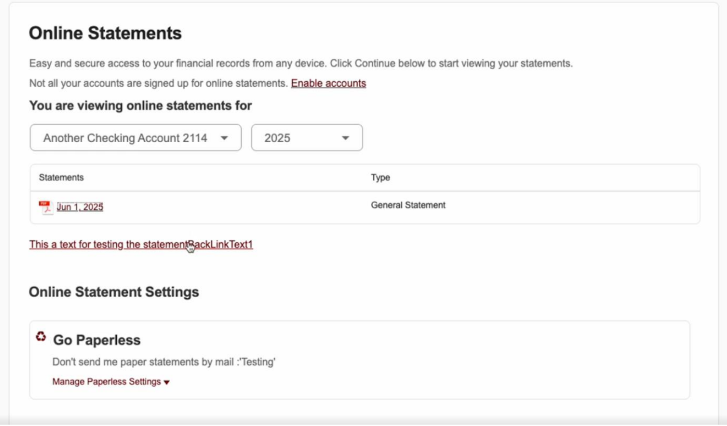Image resolution: width=727 pixels, height=426 pixels.
Task: Click the Go Paperless recycle icon
Action: coord(41,337)
